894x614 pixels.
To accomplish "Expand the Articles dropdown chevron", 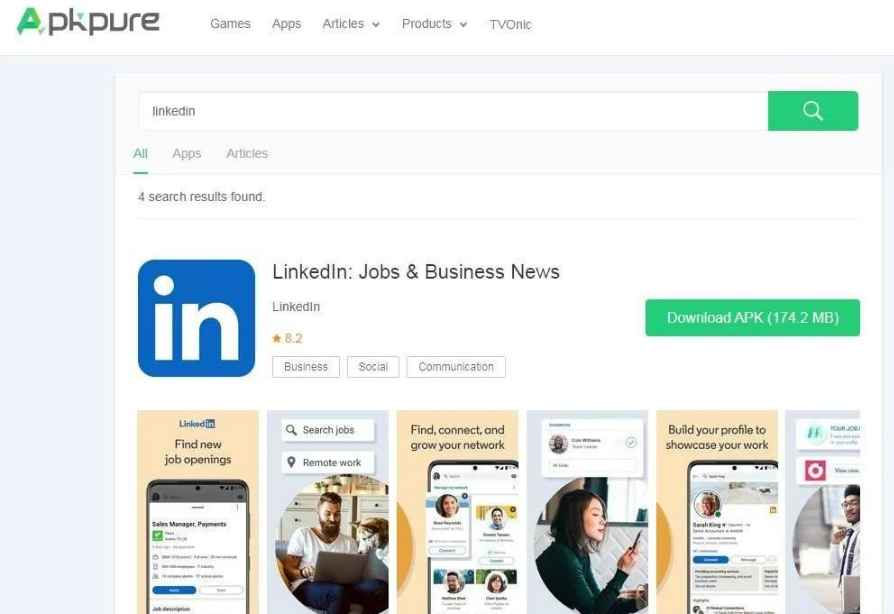I will [x=376, y=25].
